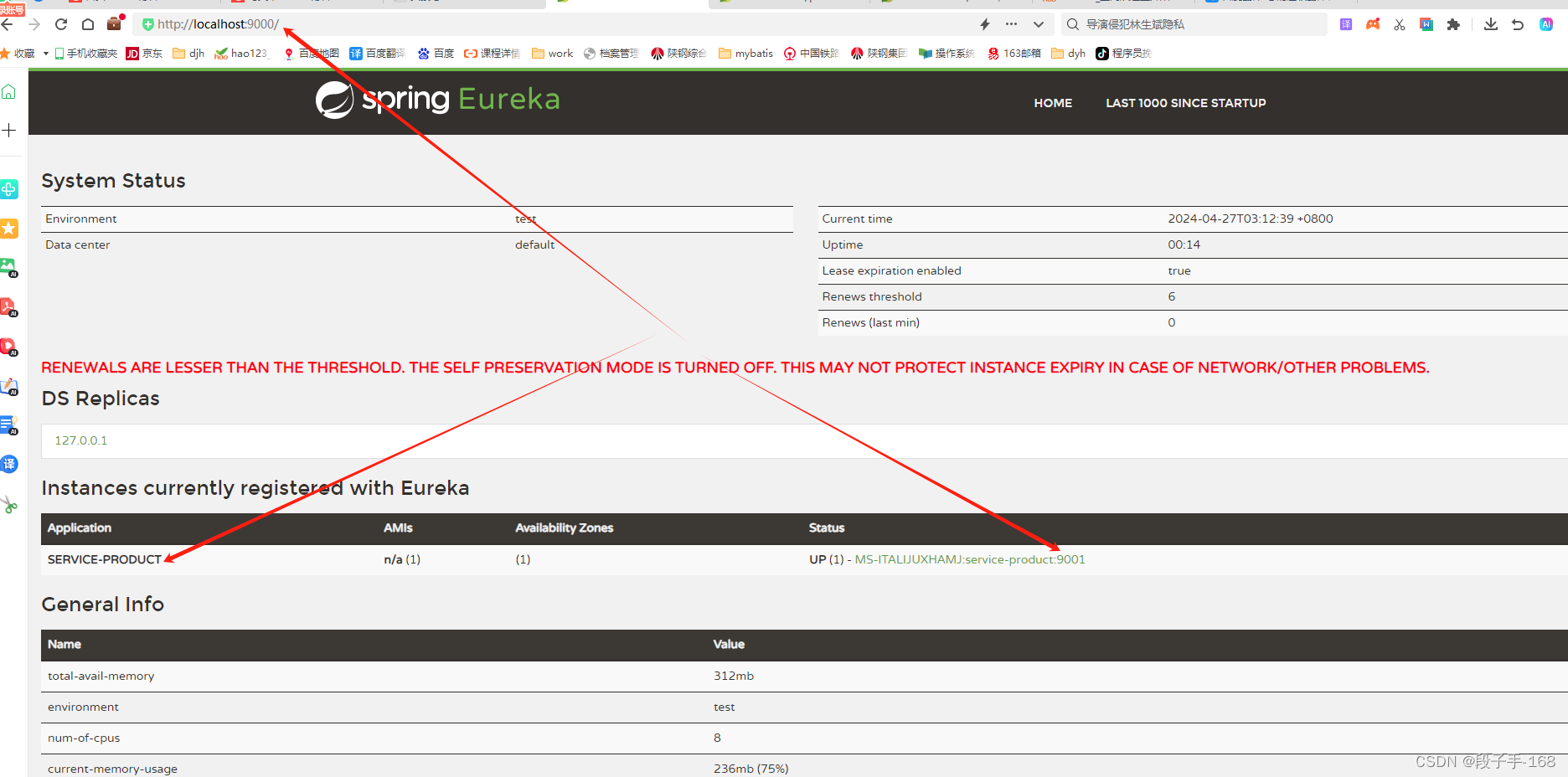1568x777 pixels.
Task: Open the work bookmark folder
Action: click(552, 54)
